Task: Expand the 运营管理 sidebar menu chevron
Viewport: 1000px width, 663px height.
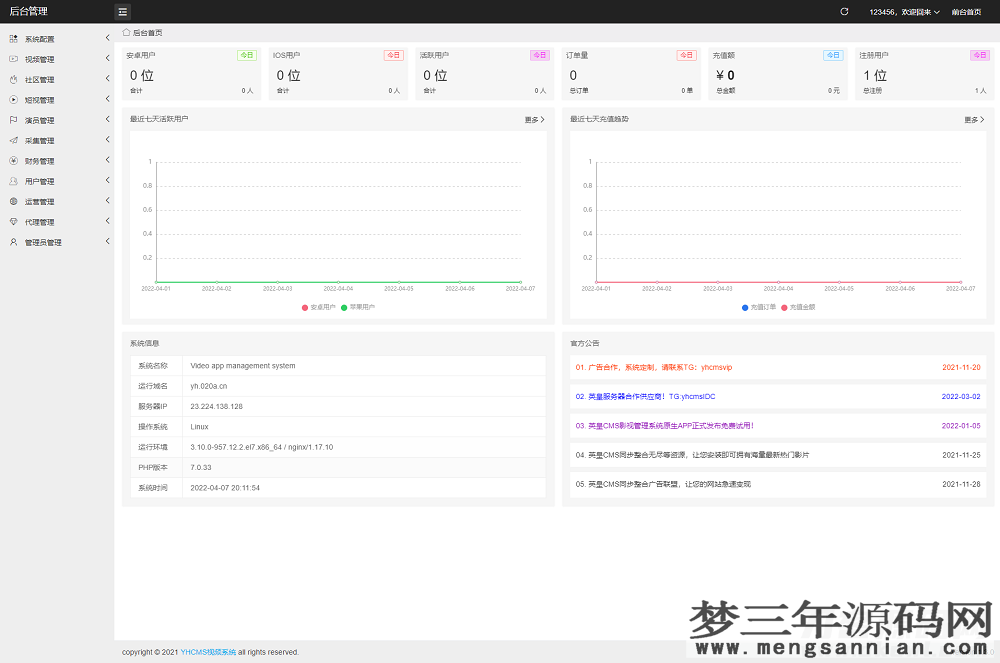Action: (107, 201)
